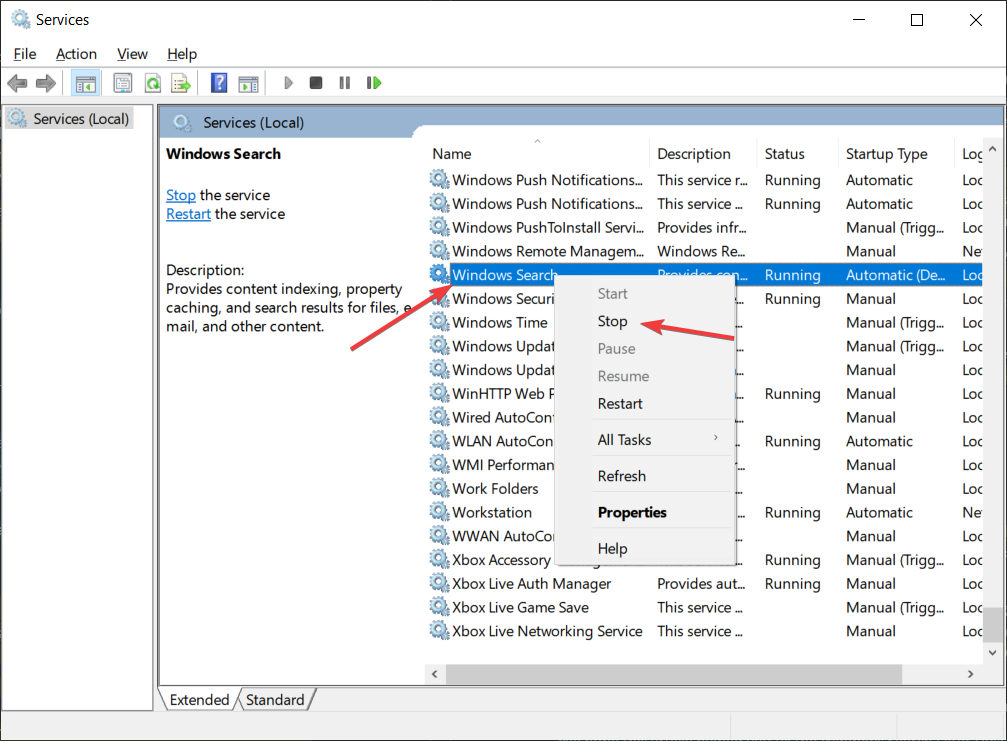This screenshot has height=741, width=1007.
Task: Click the Services title bar gear icon
Action: (21, 19)
